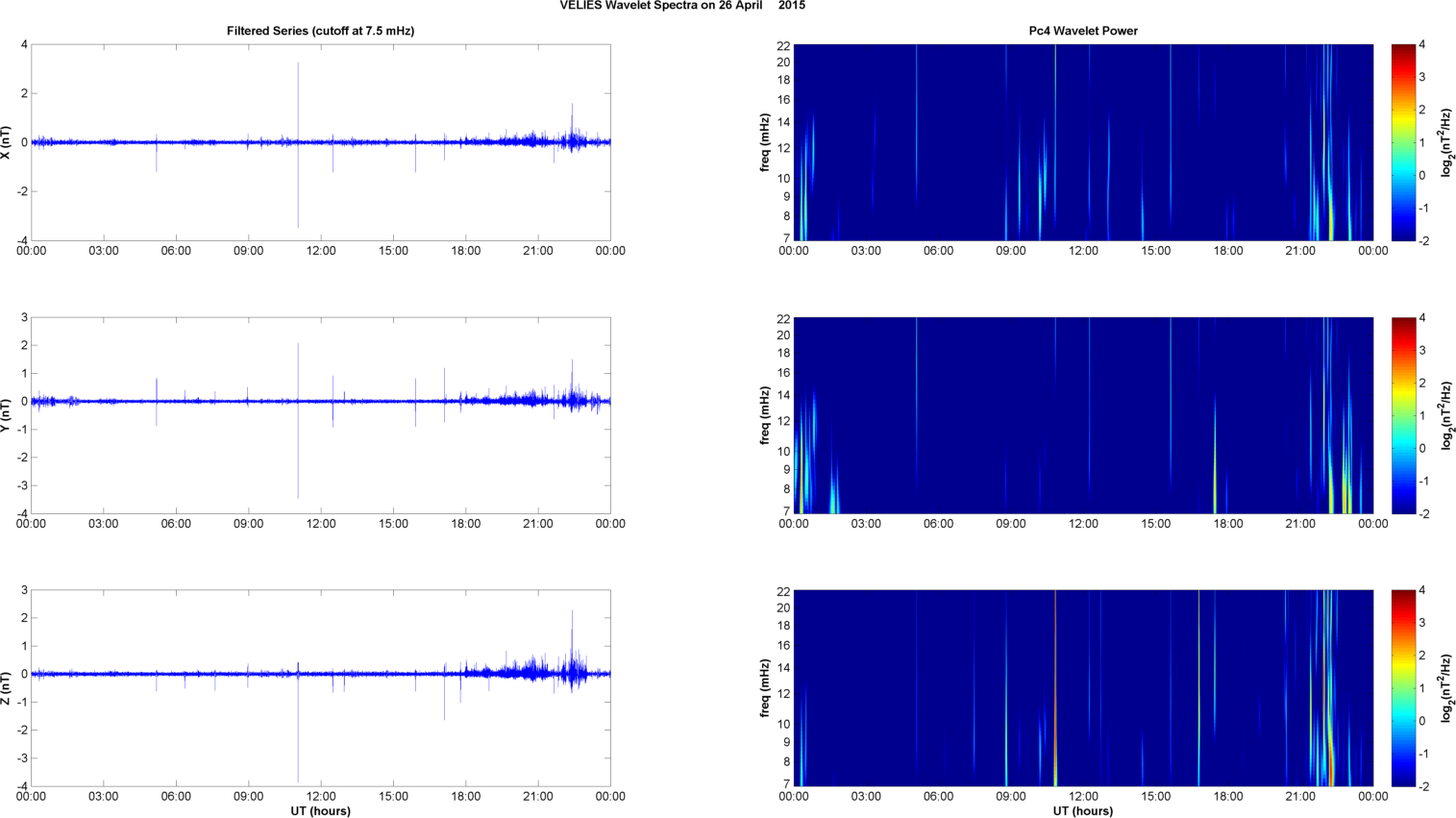This screenshot has width=1456, height=818.
Task: Click 'UT (hours)' label below the bottom wavelet plot
Action: coord(1083,810)
